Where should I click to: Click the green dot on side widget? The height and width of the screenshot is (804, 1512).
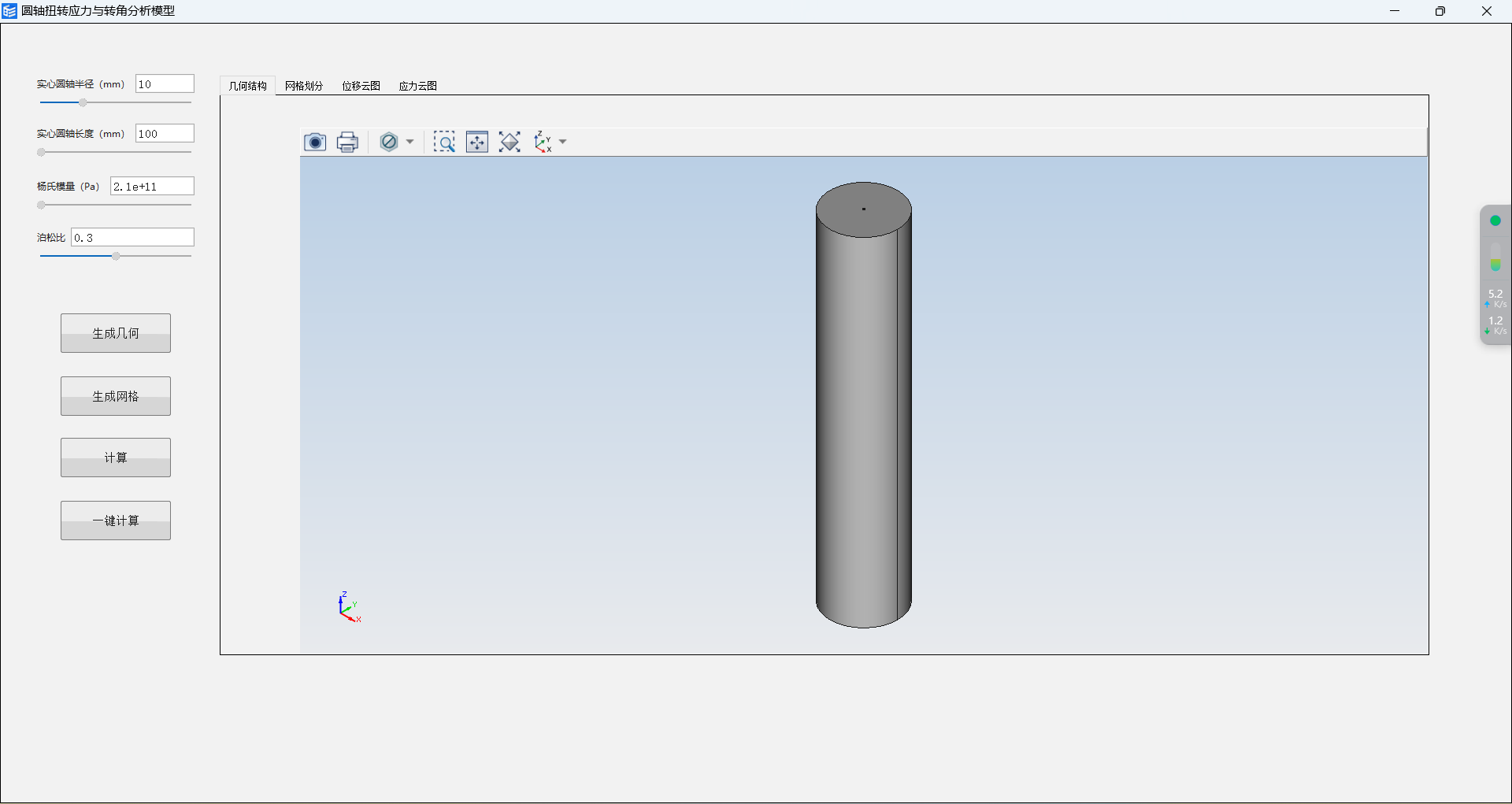tap(1495, 220)
